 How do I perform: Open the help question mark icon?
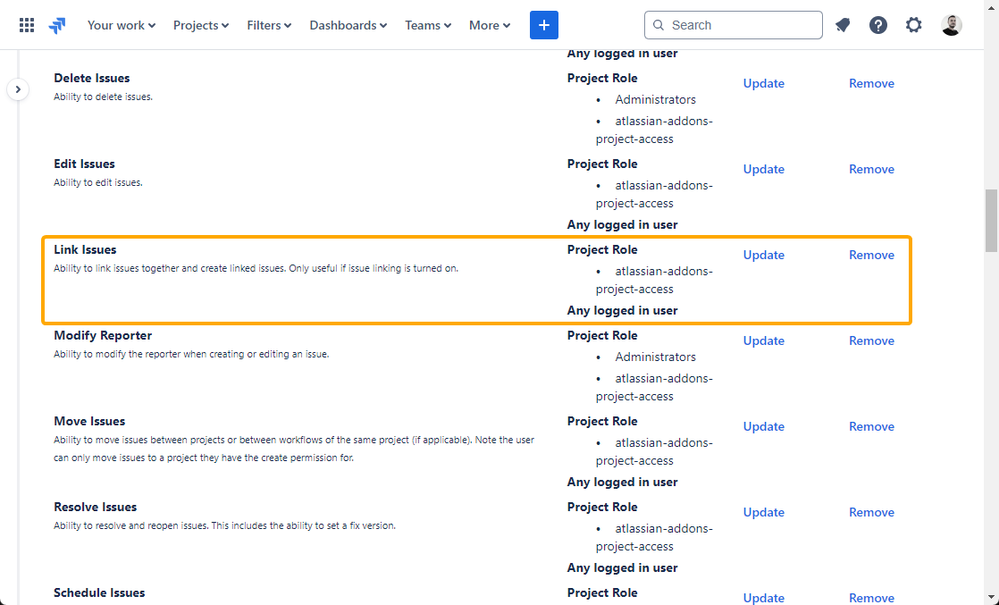tap(878, 25)
